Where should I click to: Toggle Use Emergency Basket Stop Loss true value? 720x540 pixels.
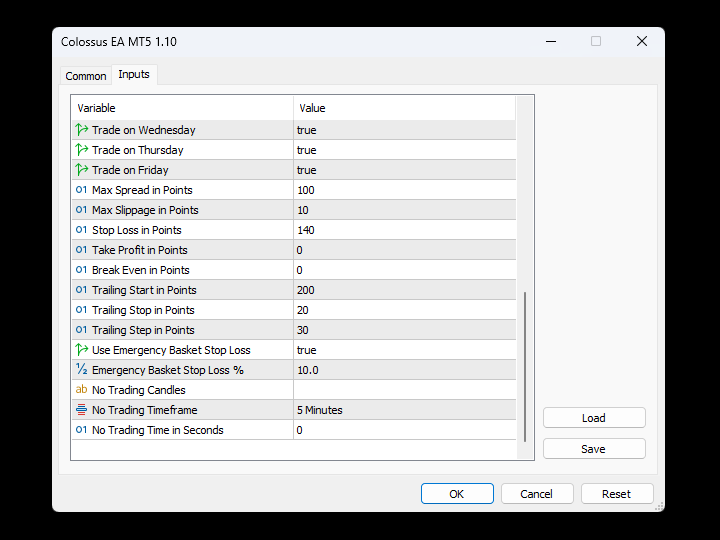click(x=405, y=350)
